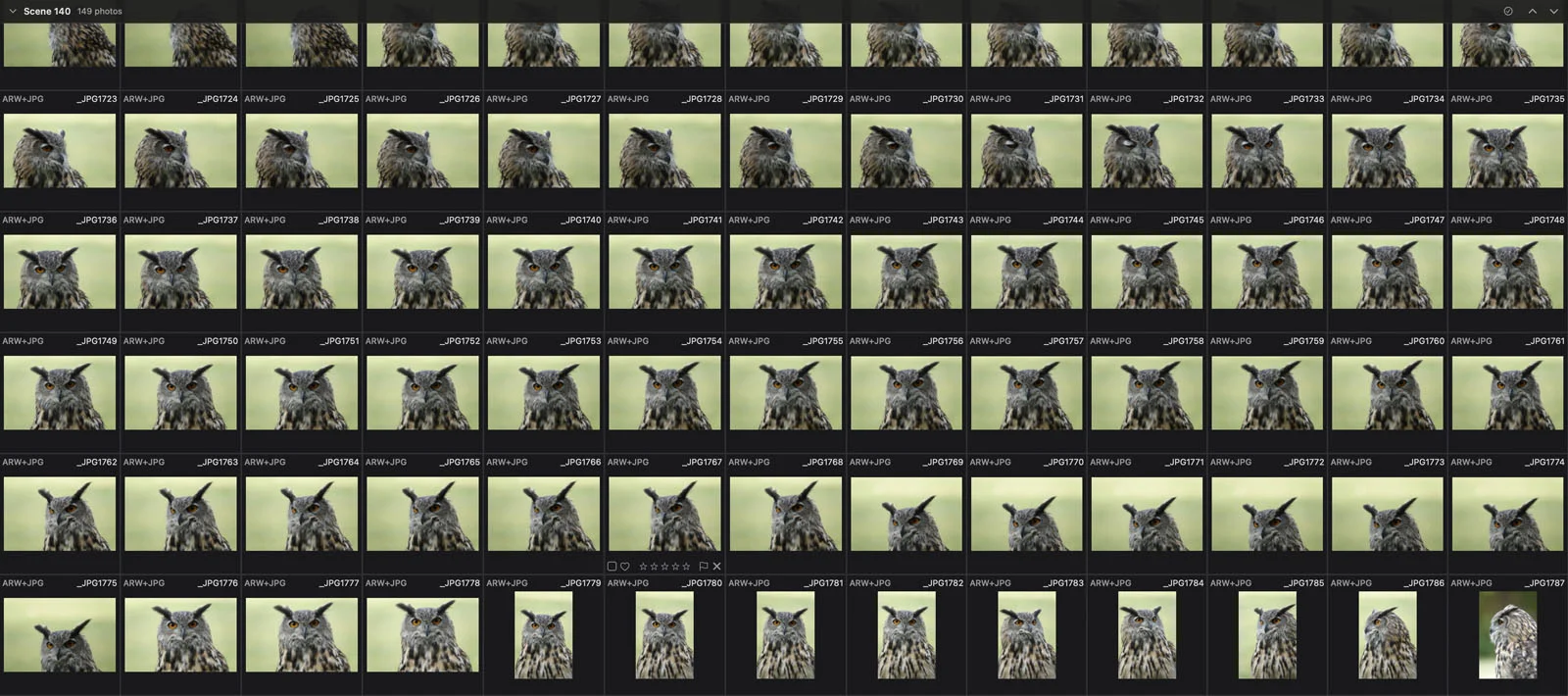Choose the portrait-oriented _JPG1779 thumbnail

(544, 635)
